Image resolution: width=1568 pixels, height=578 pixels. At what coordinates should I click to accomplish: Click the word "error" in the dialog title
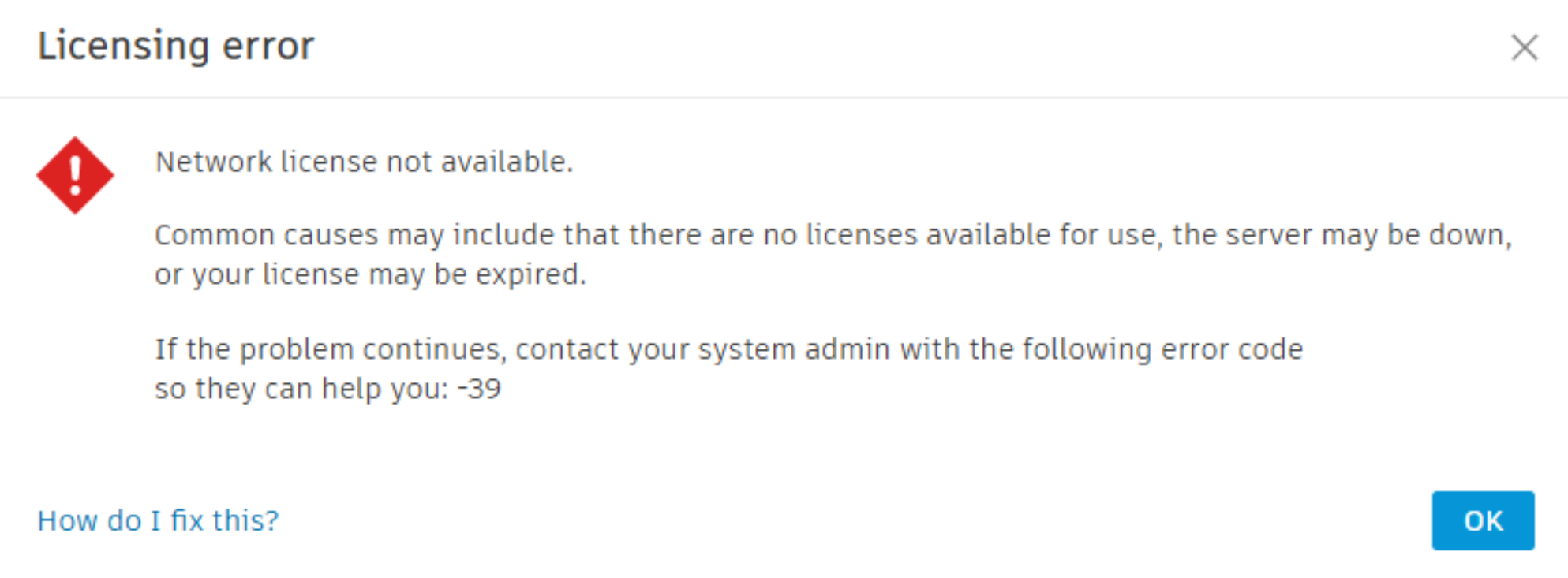[268, 46]
